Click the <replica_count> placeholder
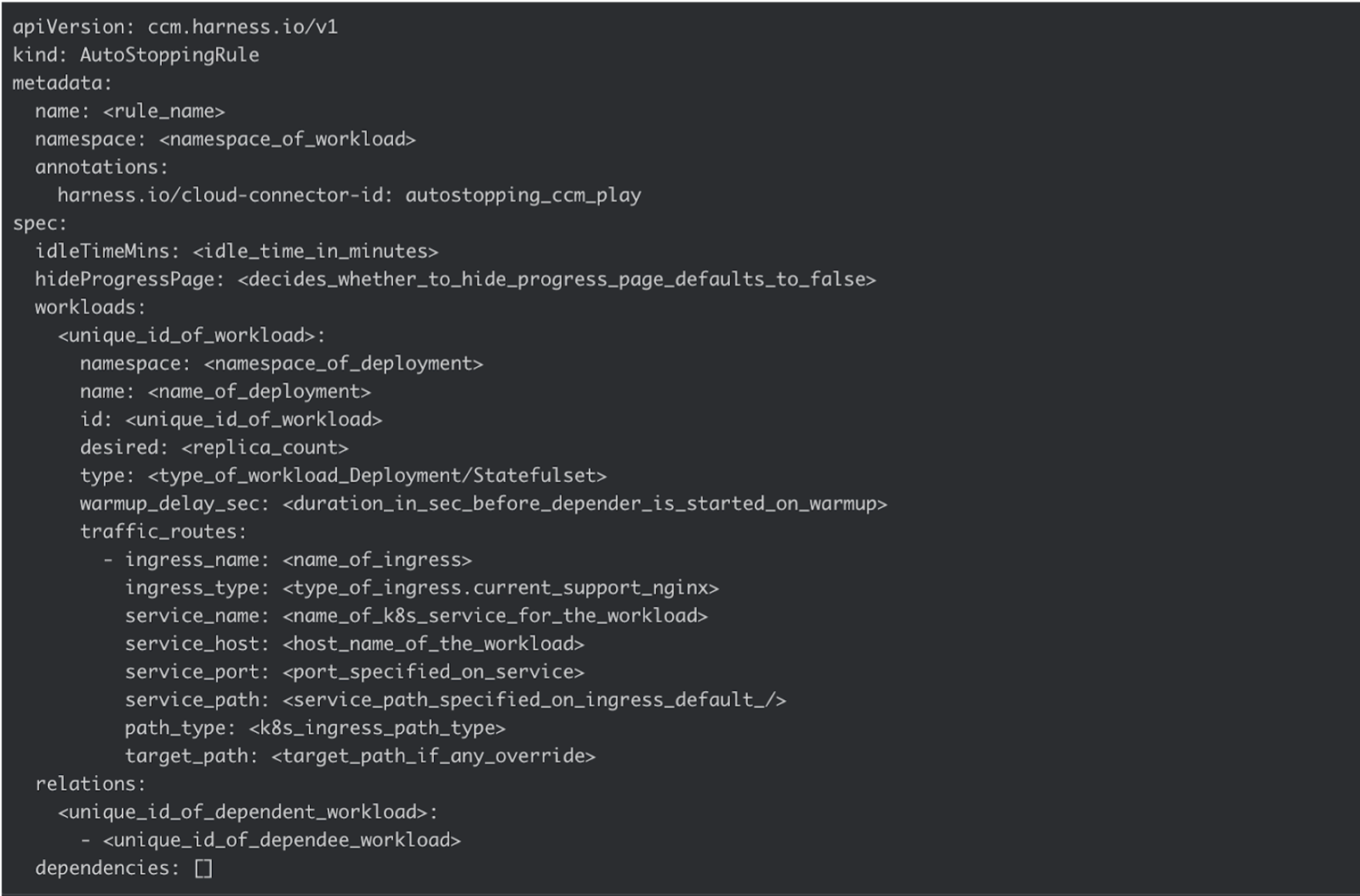The width and height of the screenshot is (1360, 896). point(264,447)
